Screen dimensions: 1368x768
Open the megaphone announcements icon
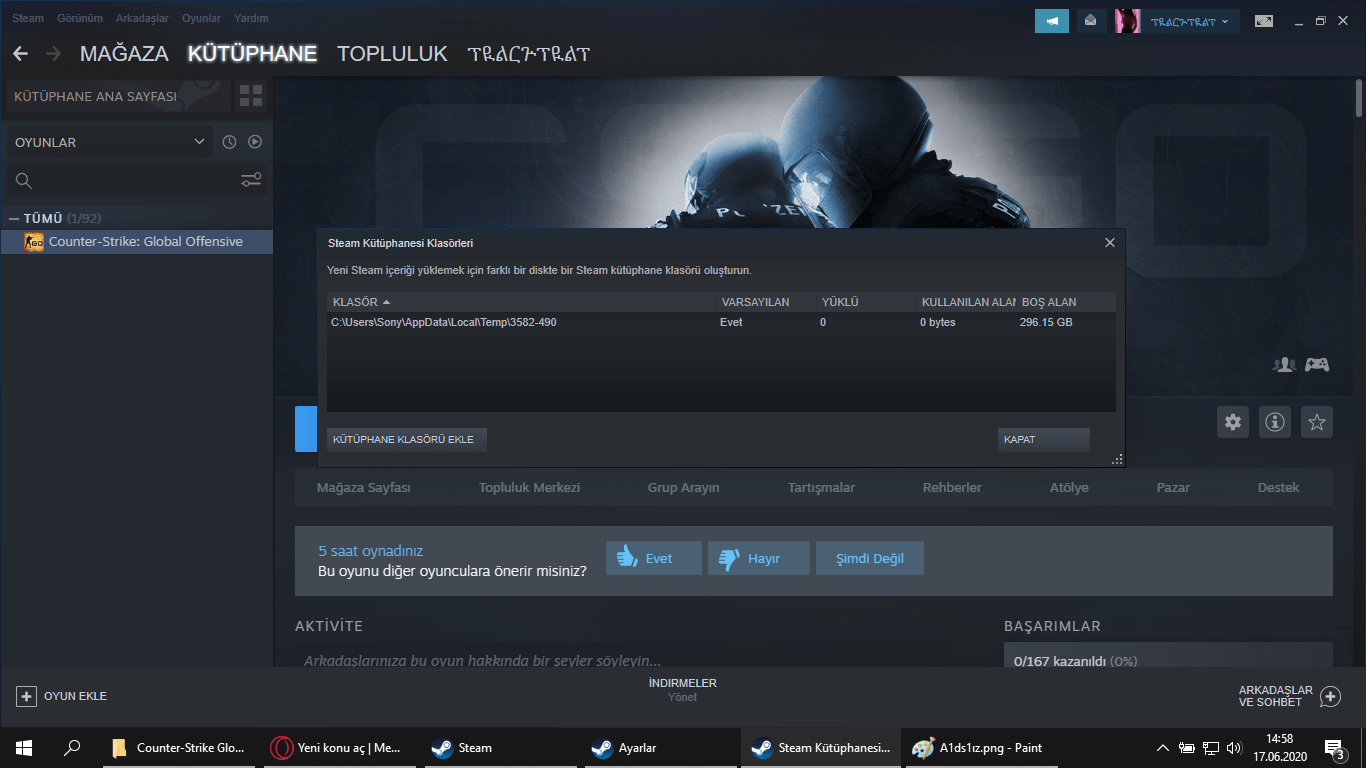tap(1052, 21)
